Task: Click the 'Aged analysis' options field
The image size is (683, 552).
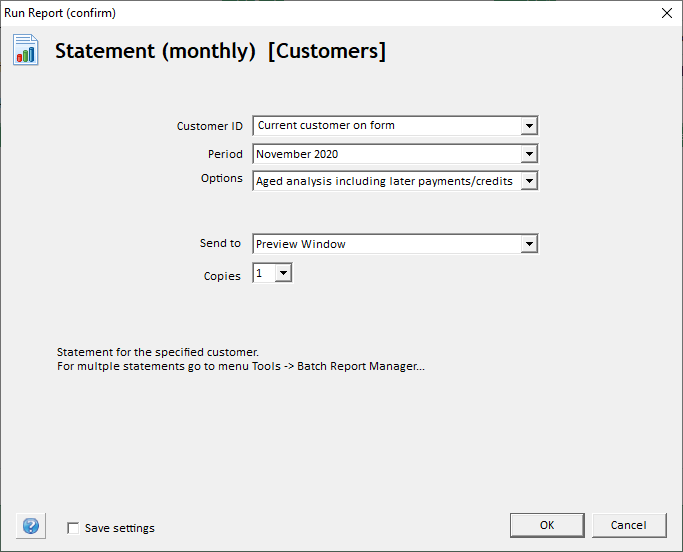Action: pos(387,181)
